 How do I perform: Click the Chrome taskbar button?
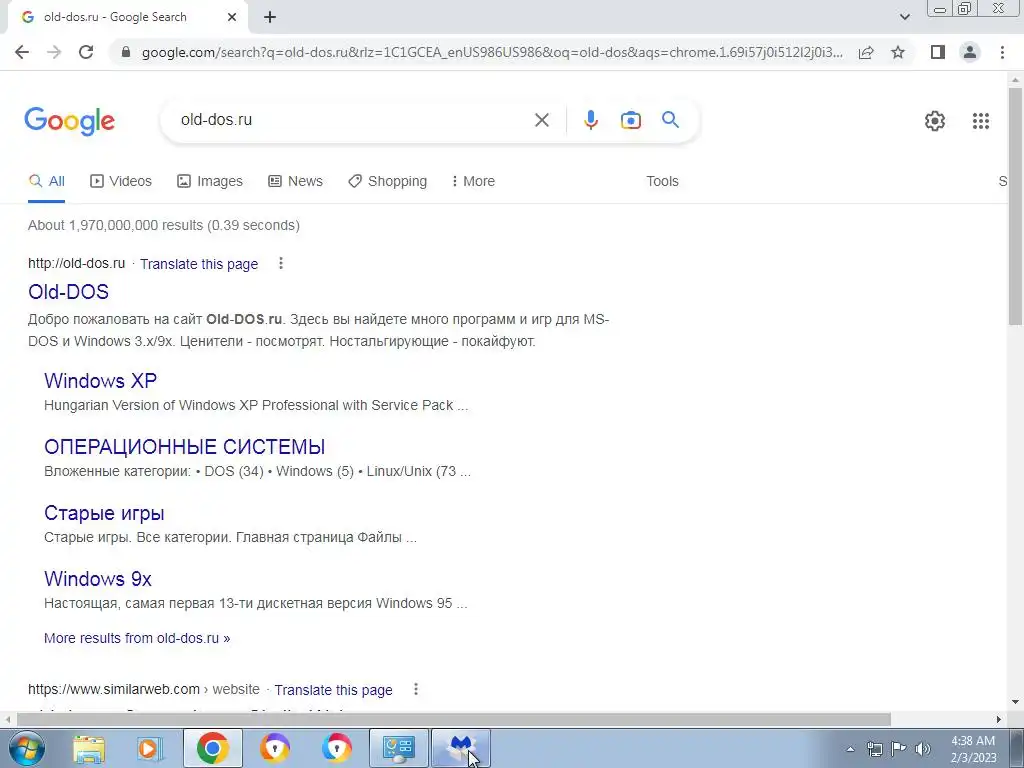[212, 748]
